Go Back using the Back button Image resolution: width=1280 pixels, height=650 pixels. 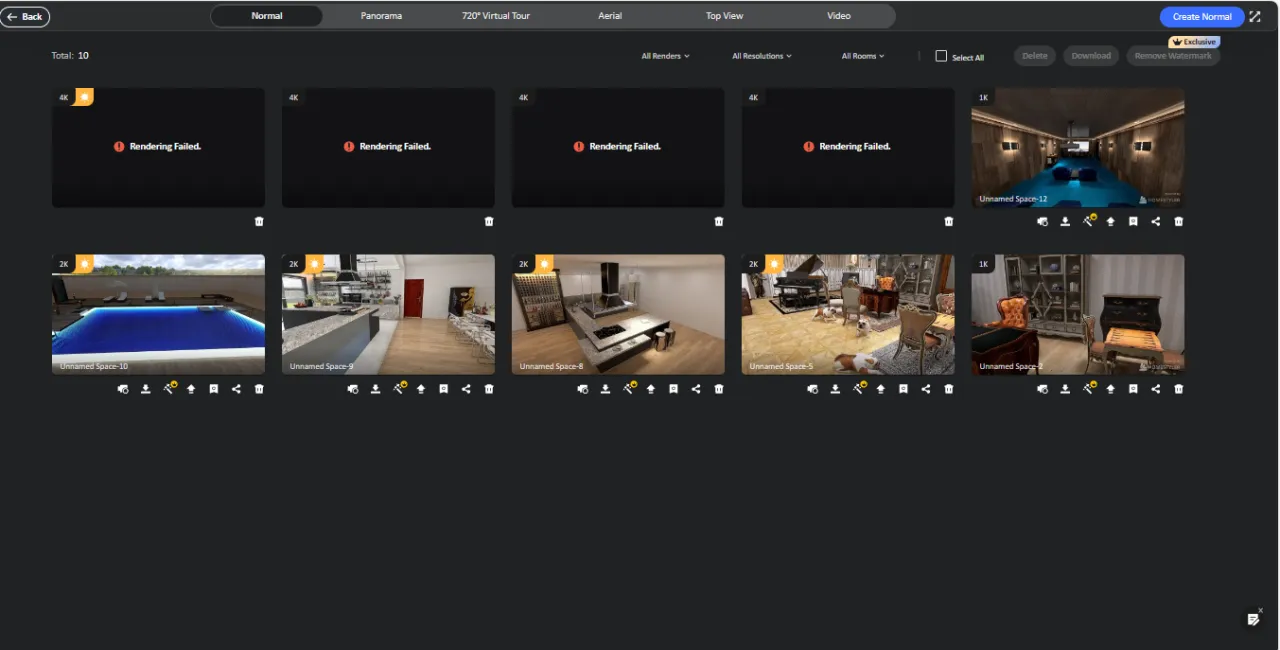[x=25, y=17]
